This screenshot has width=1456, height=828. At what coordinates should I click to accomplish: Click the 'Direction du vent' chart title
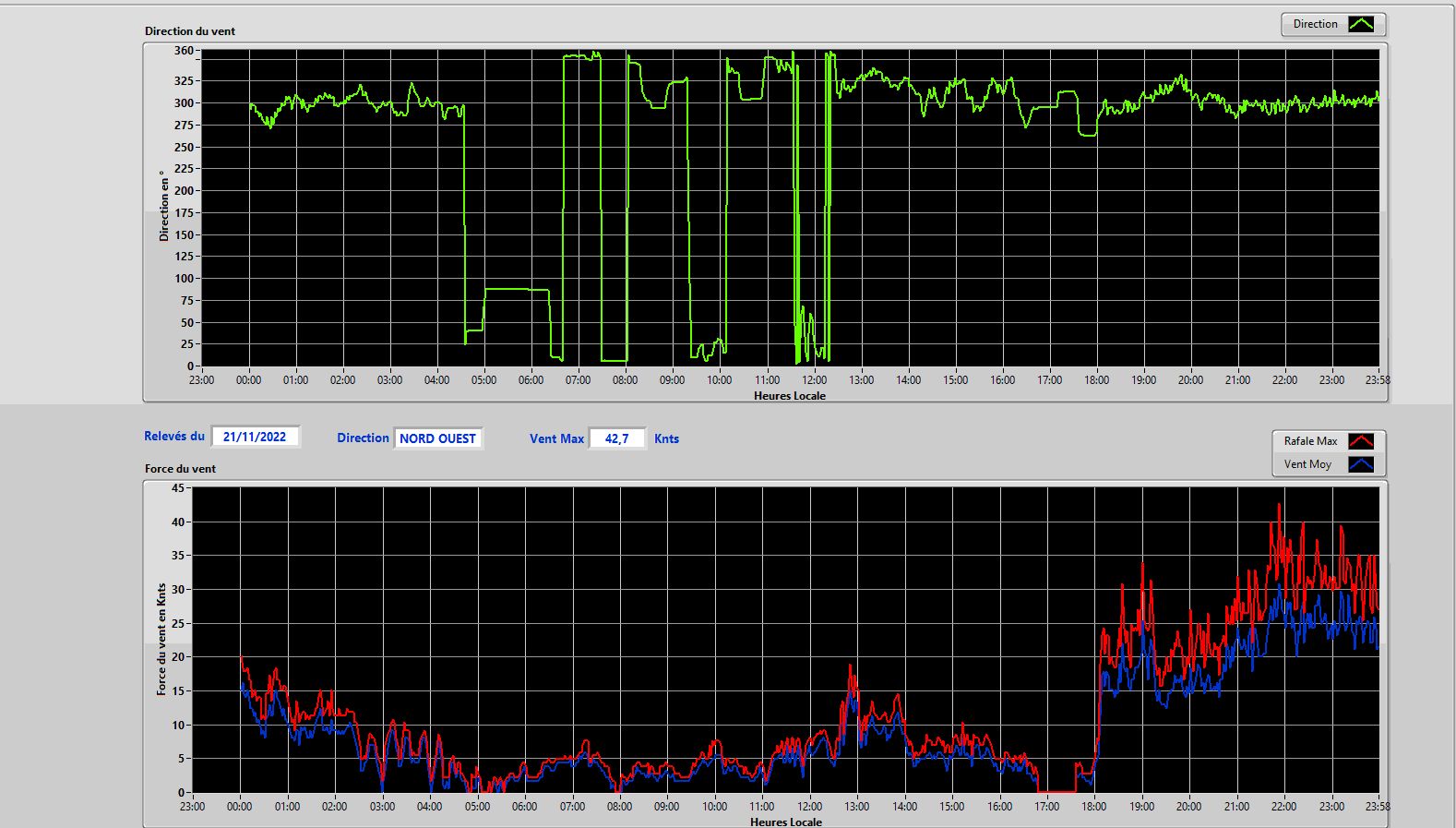(190, 31)
